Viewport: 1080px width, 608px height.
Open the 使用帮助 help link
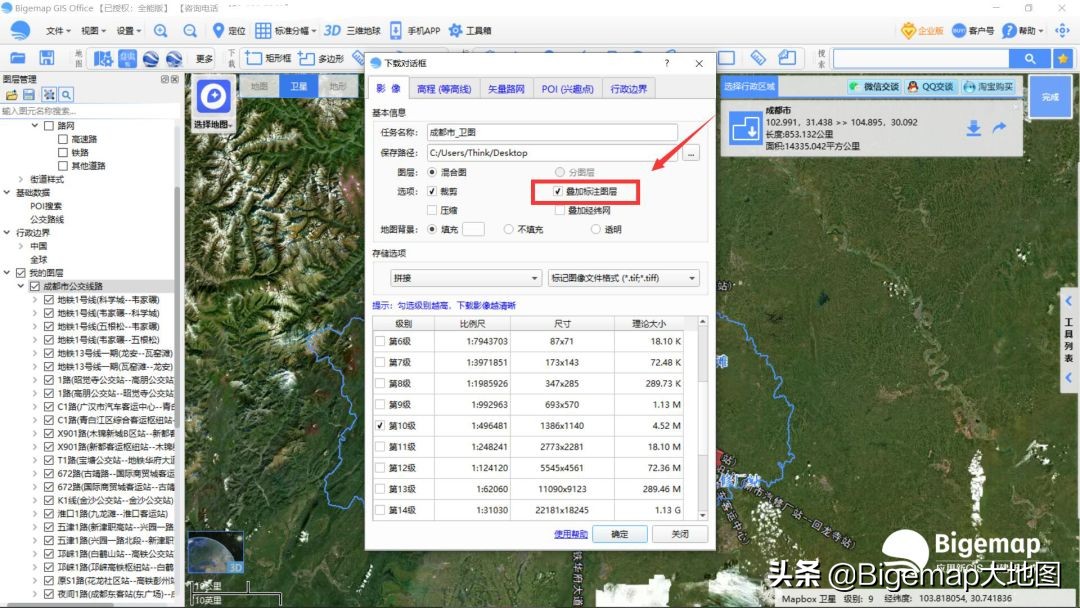click(x=570, y=533)
